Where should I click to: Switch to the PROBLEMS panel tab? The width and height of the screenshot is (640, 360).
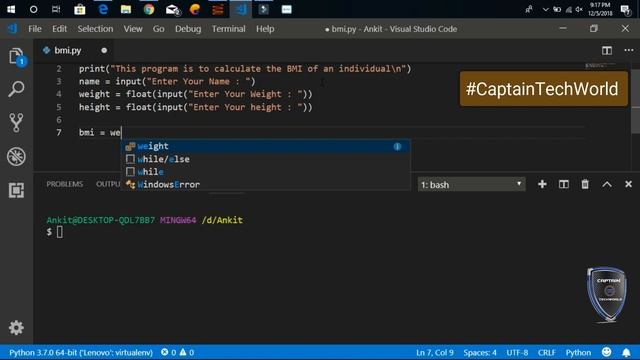click(64, 184)
